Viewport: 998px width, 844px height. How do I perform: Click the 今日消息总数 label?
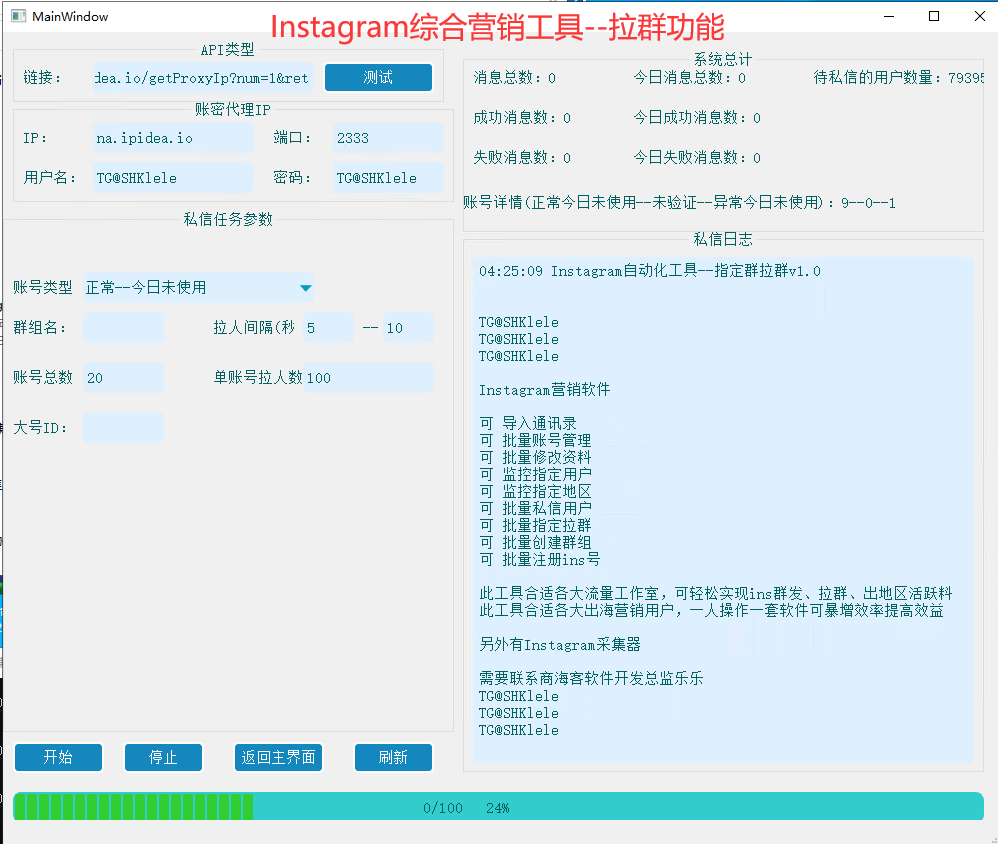click(689, 78)
